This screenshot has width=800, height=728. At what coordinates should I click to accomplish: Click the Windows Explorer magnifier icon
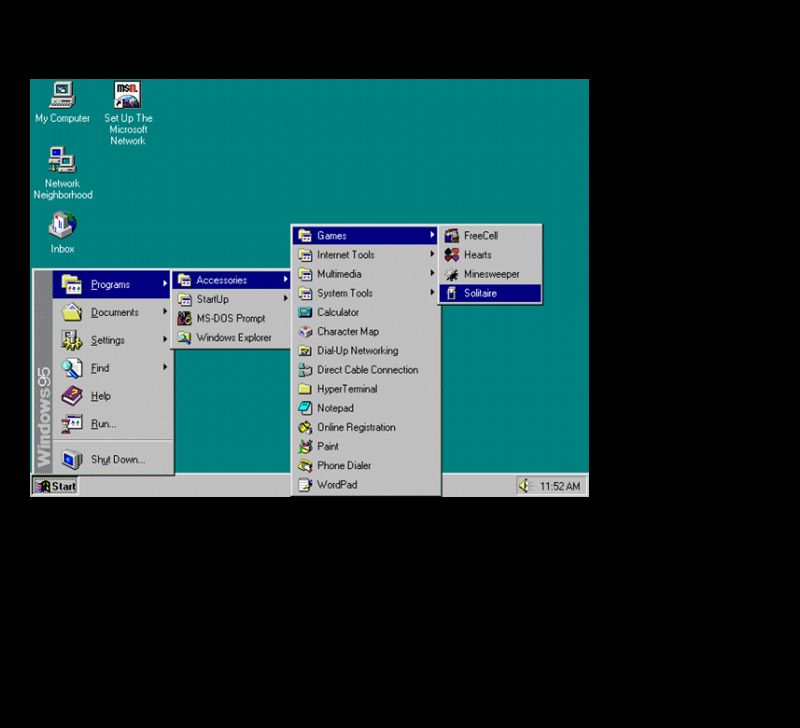click(184, 338)
